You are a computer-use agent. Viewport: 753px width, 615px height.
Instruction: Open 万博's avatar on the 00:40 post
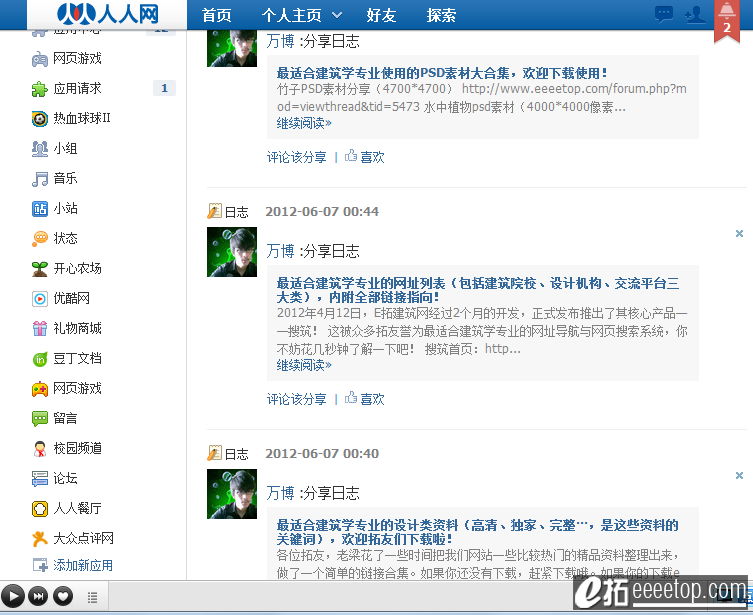tap(232, 494)
